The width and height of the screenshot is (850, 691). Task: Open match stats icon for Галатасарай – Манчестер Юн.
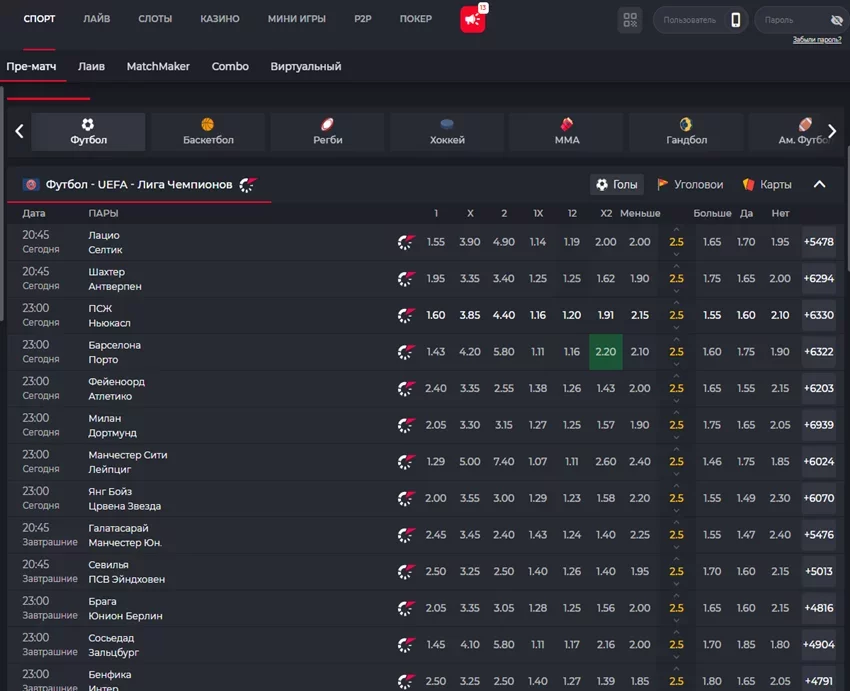tap(406, 535)
